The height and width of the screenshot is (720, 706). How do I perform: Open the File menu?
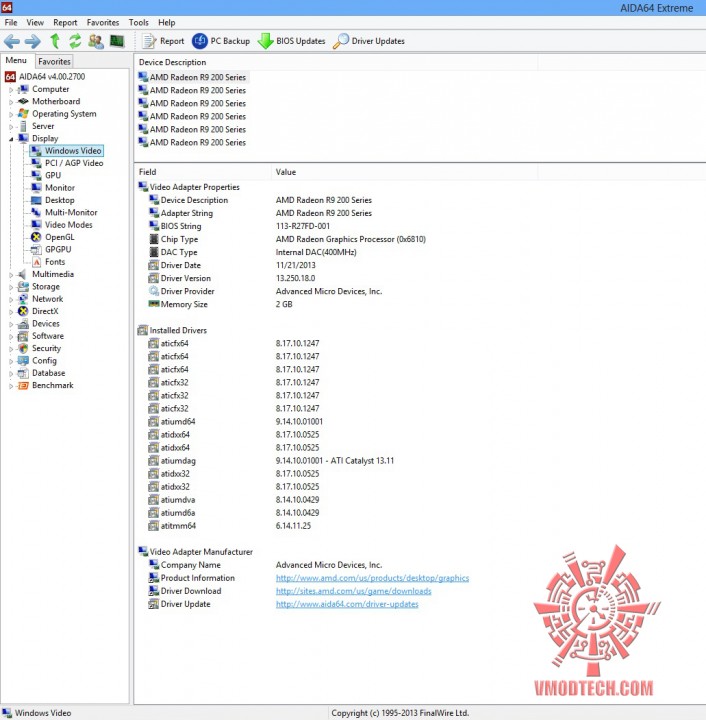tap(11, 22)
